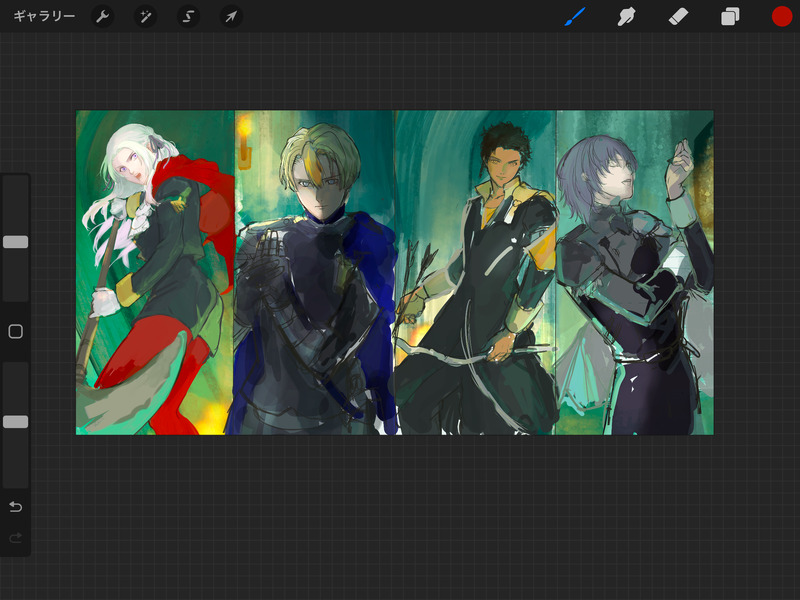Select the Brush tool
The image size is (800, 600).
(x=575, y=17)
